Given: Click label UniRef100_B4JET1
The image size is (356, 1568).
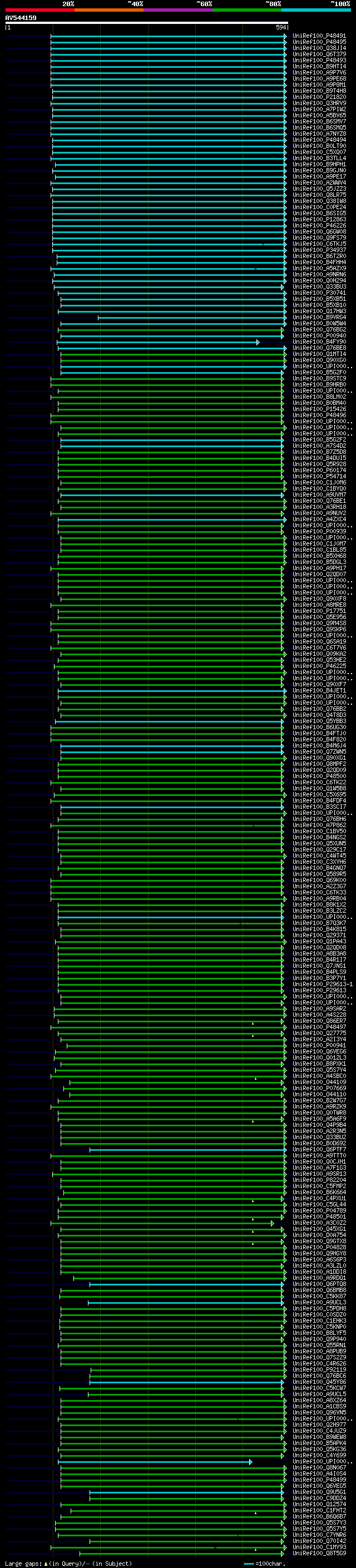Looking at the screenshot, I should [x=319, y=691].
